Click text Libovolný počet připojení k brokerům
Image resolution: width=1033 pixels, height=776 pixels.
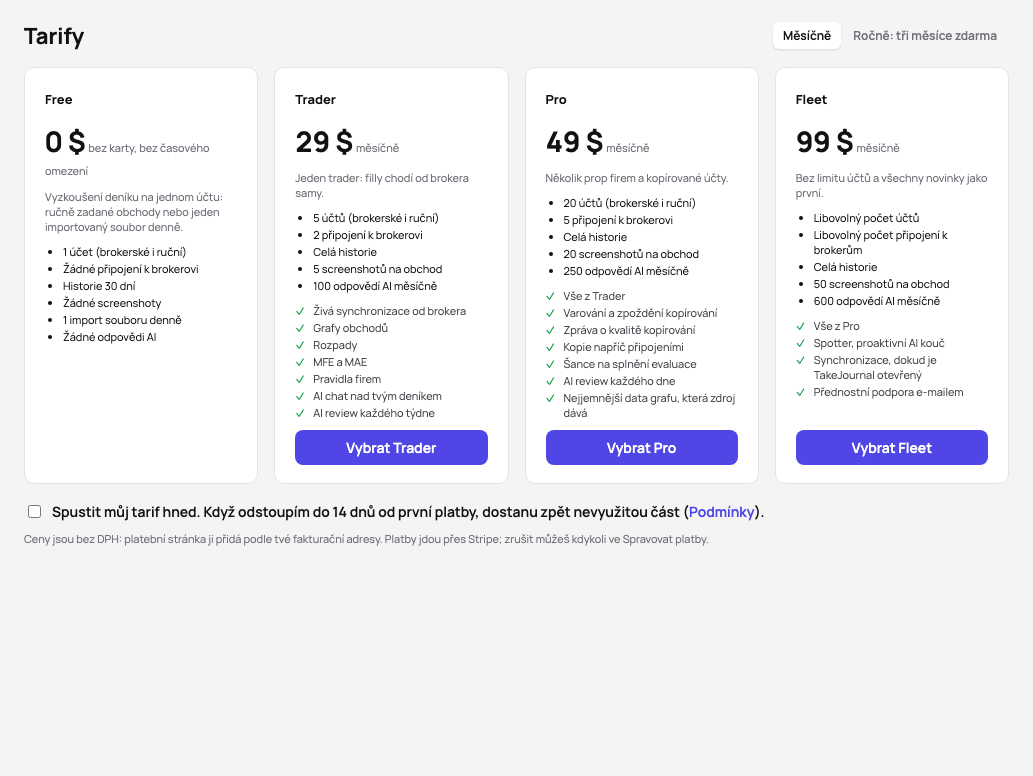[880, 242]
